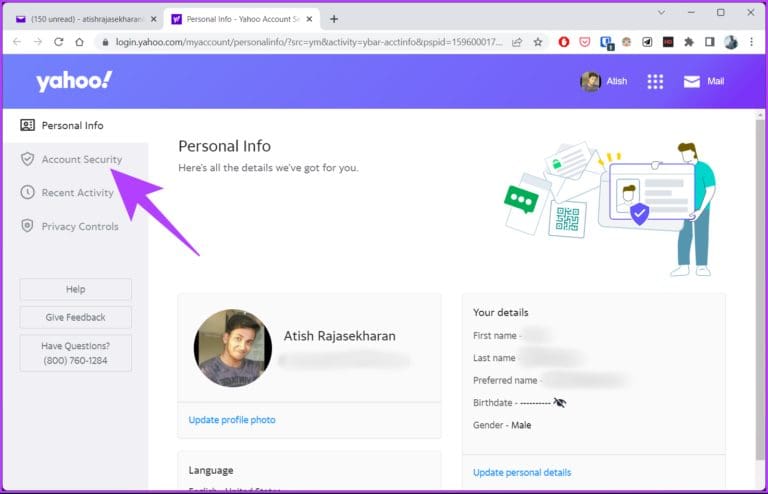Go to browser home page

point(79,42)
